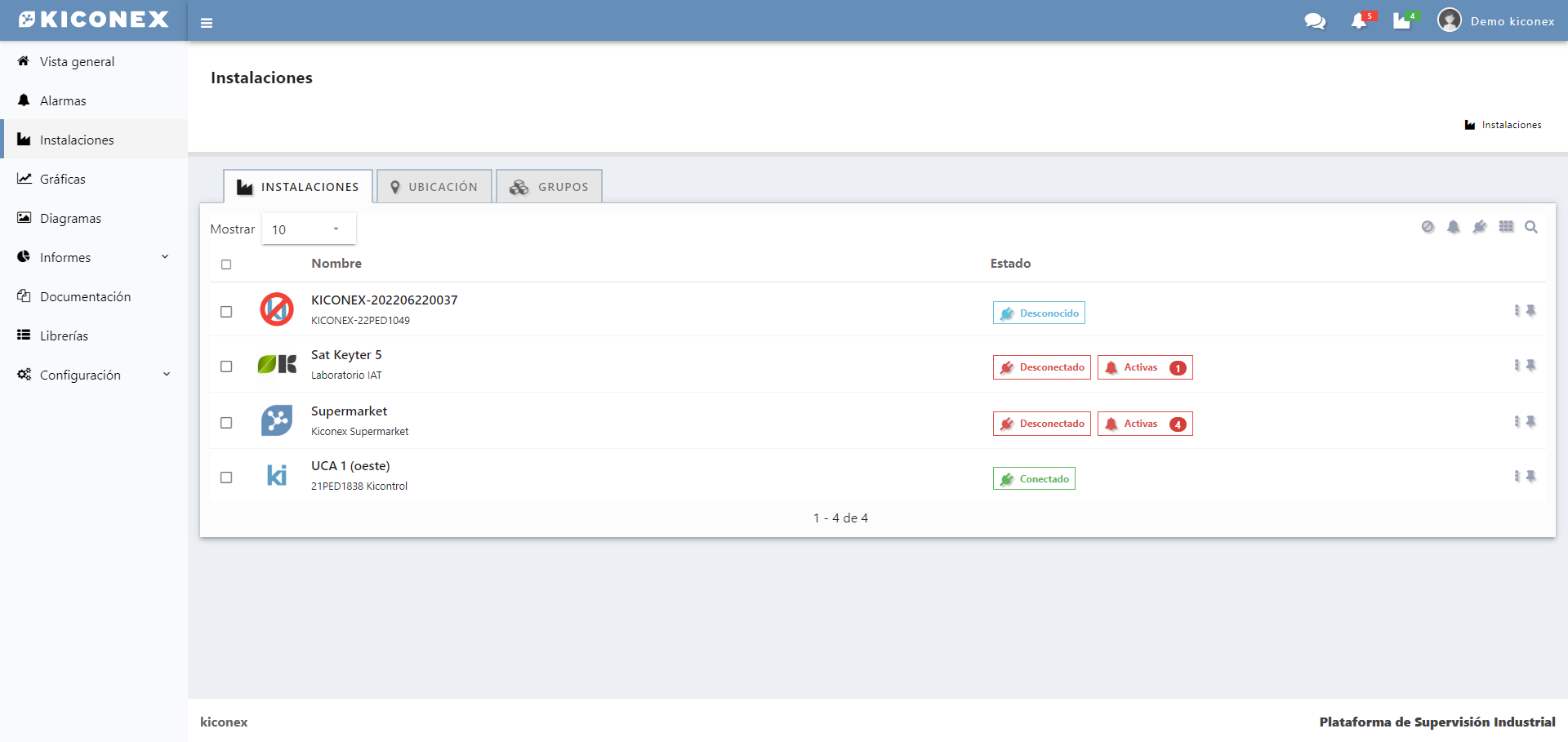This screenshot has width=1568, height=742.
Task: Open the KICONEX-202206220037 installation link
Action: [x=384, y=300]
